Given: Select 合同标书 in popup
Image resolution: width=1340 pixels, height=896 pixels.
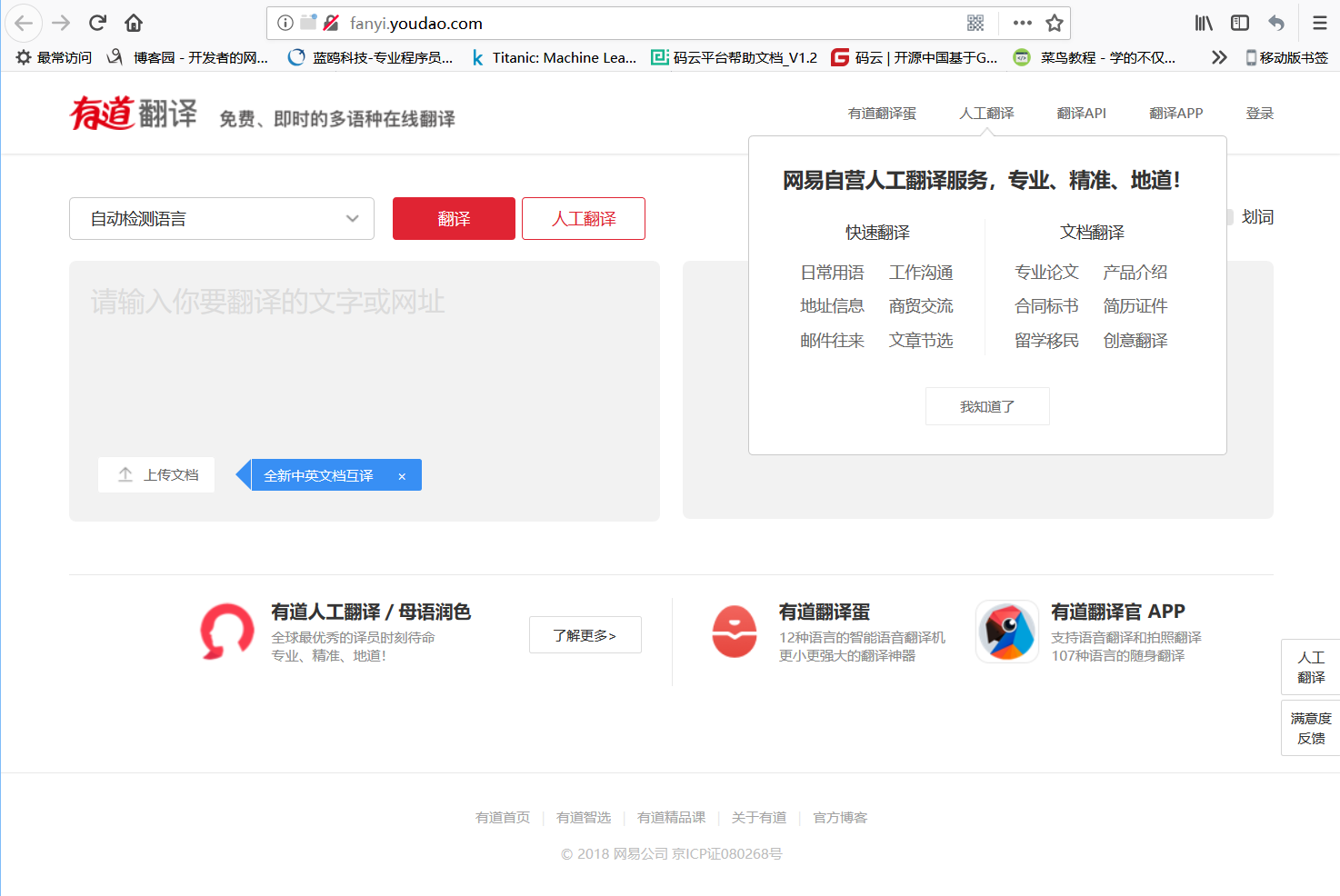Looking at the screenshot, I should pyautogui.click(x=1046, y=306).
